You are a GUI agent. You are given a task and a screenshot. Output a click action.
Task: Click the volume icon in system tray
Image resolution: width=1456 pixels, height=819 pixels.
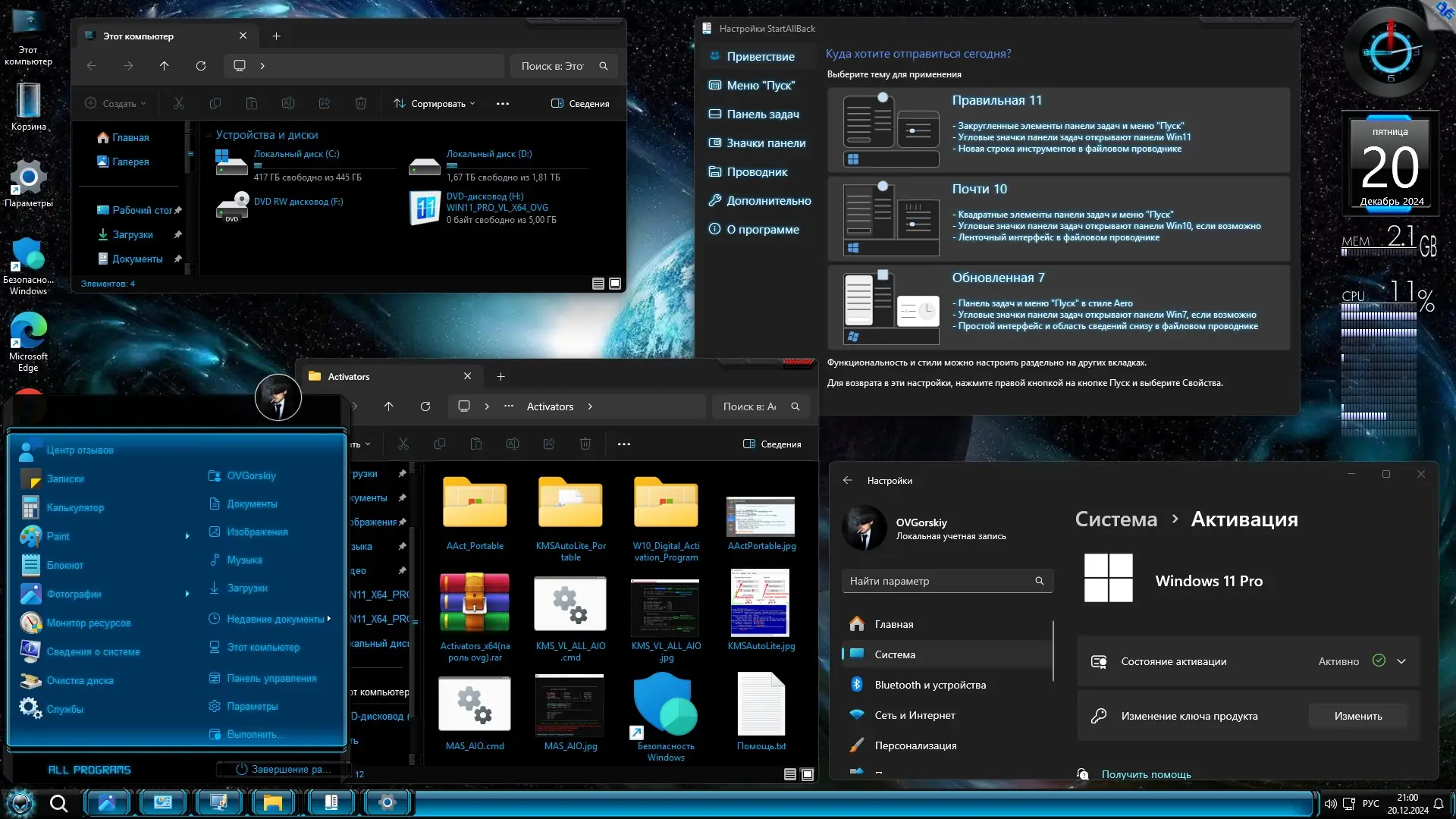(1329, 804)
